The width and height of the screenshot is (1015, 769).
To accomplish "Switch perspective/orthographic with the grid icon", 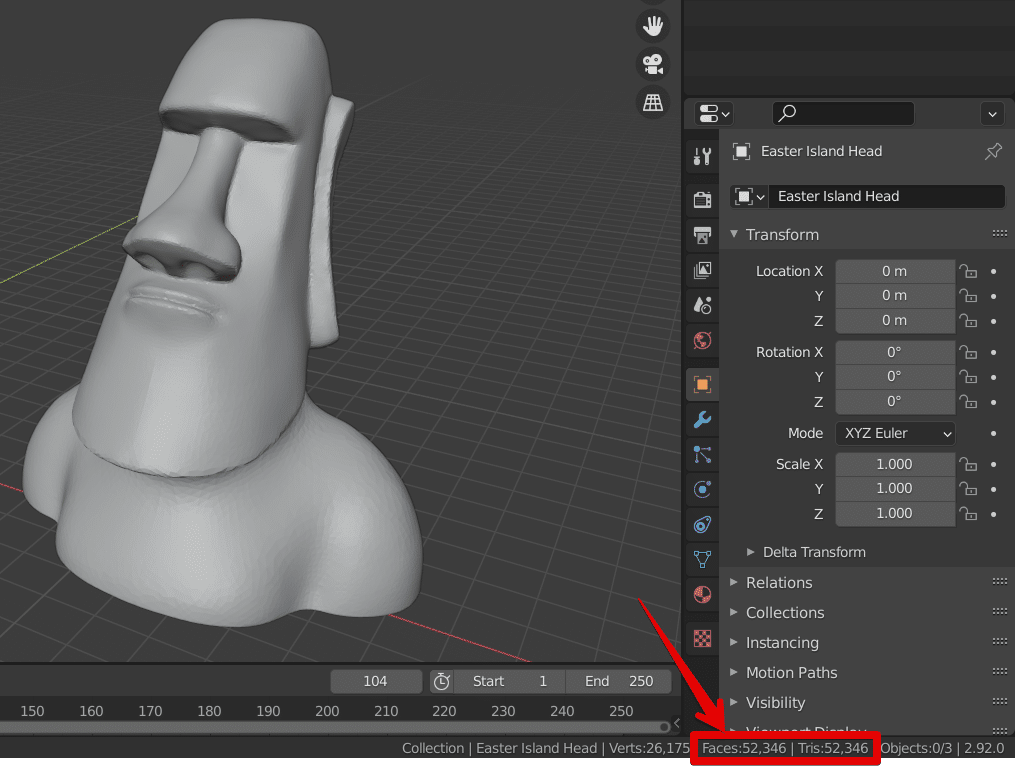I will 653,102.
